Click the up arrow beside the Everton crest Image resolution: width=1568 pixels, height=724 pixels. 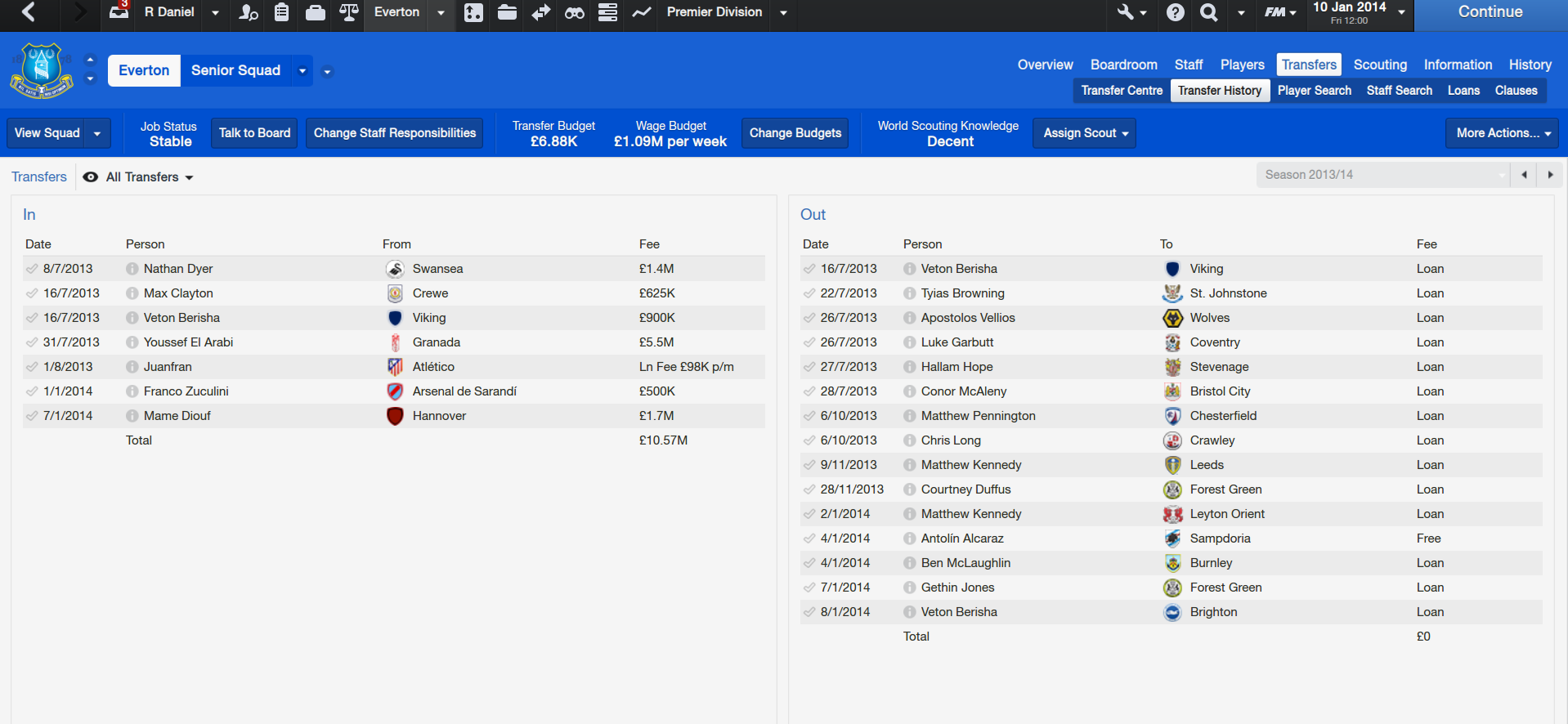90,60
